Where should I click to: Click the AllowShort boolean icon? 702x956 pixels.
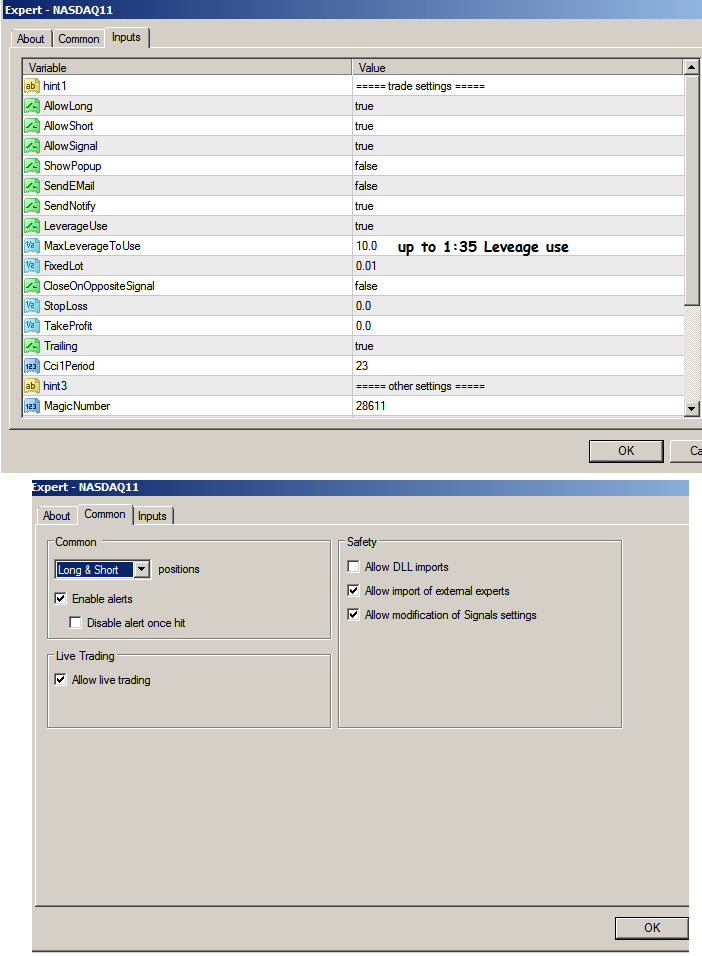[32, 126]
